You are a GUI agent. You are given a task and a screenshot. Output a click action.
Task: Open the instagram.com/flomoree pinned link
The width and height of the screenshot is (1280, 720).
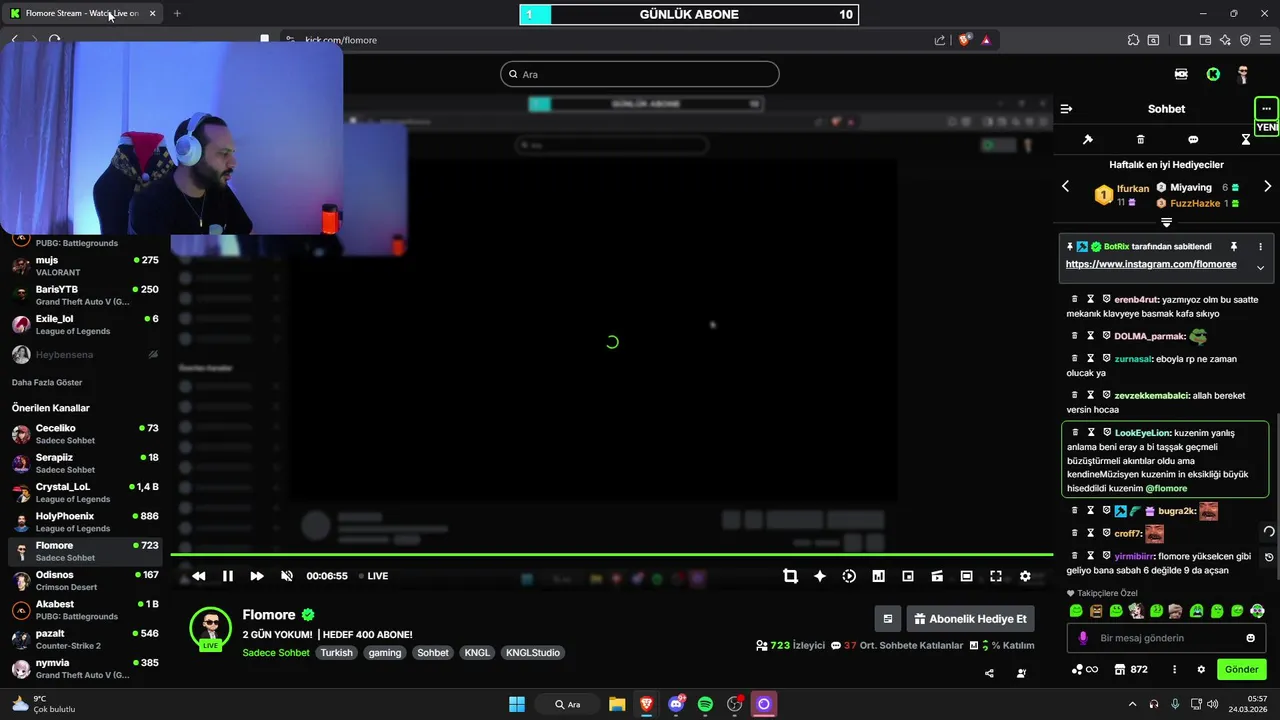pos(1151,265)
